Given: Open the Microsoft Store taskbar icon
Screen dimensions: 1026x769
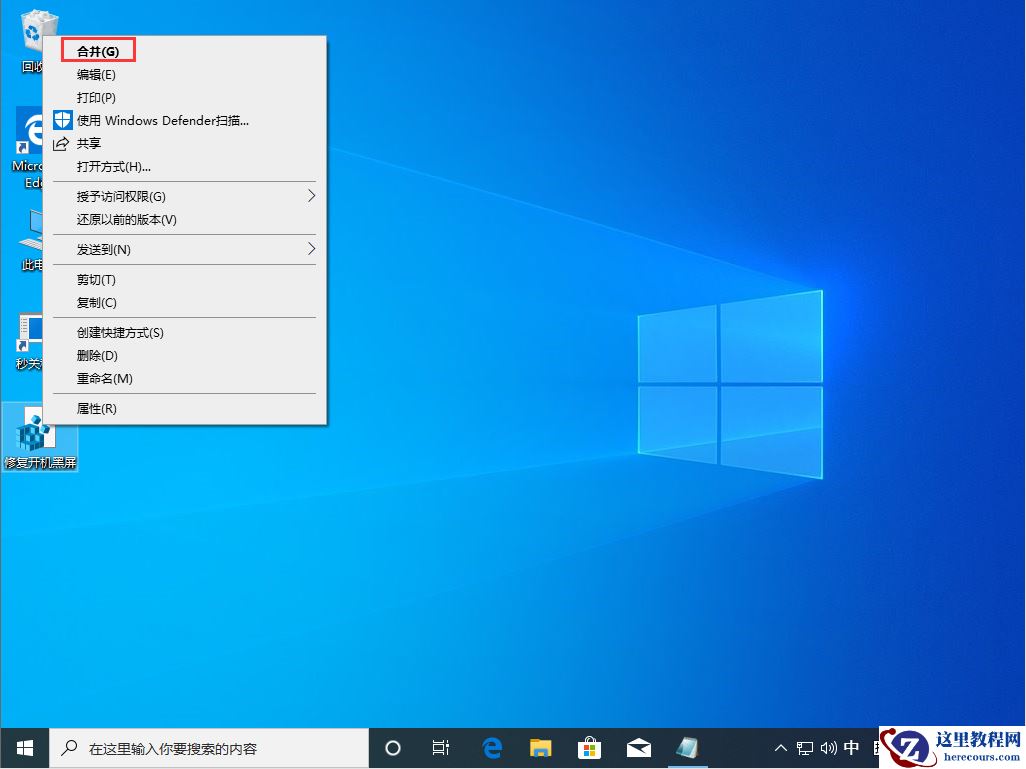Looking at the screenshot, I should tap(589, 747).
